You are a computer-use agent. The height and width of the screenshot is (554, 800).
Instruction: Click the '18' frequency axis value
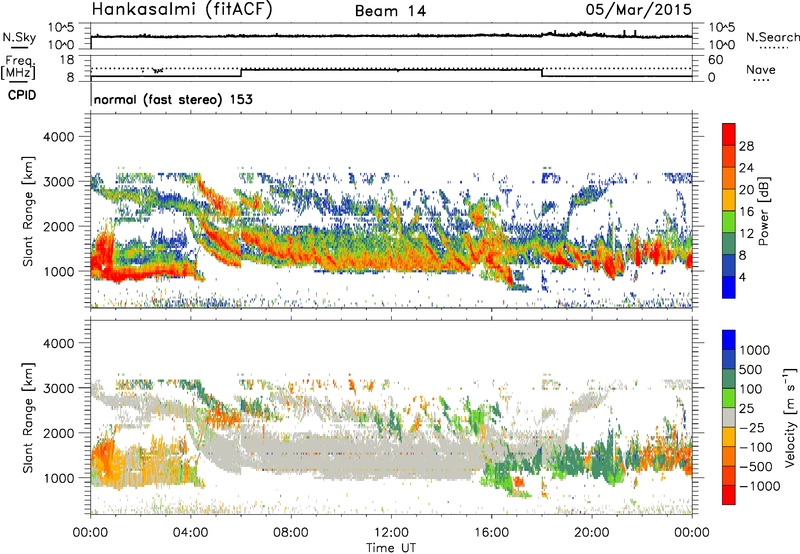67,60
